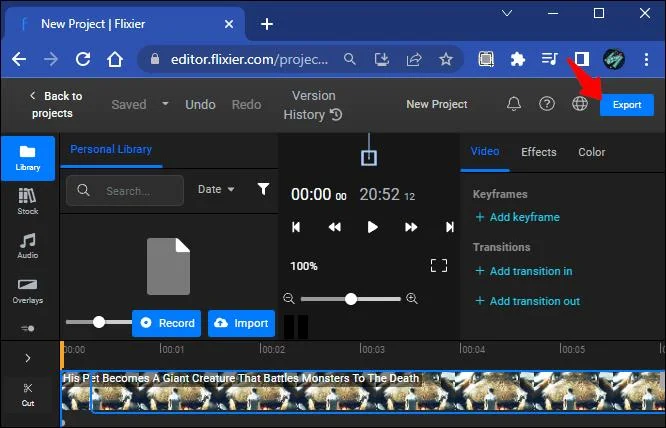Close the Flixier browser tab
Viewport: 666px width, 428px height.
229,24
